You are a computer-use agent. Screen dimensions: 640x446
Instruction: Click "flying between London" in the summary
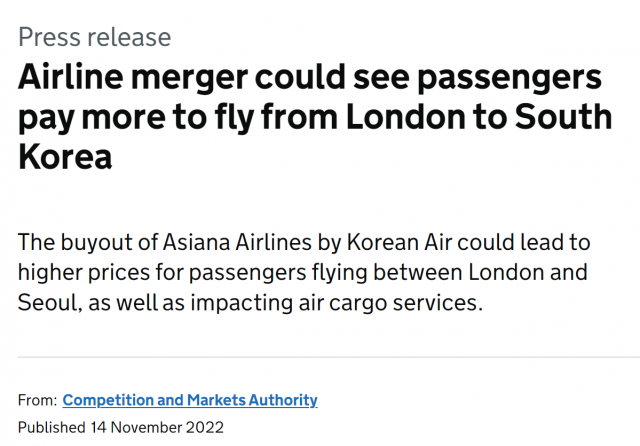[x=422, y=272]
